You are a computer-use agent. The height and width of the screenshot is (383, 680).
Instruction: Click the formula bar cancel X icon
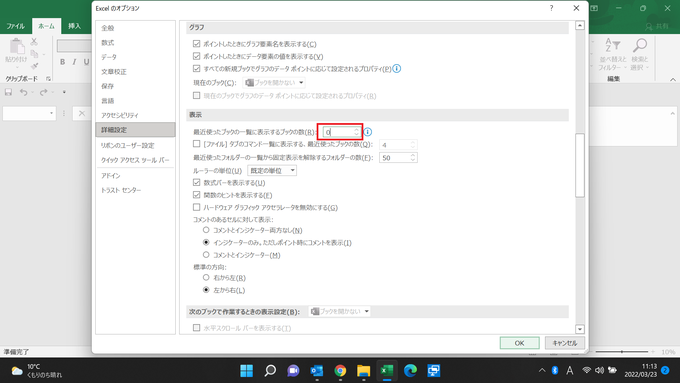(x=82, y=113)
